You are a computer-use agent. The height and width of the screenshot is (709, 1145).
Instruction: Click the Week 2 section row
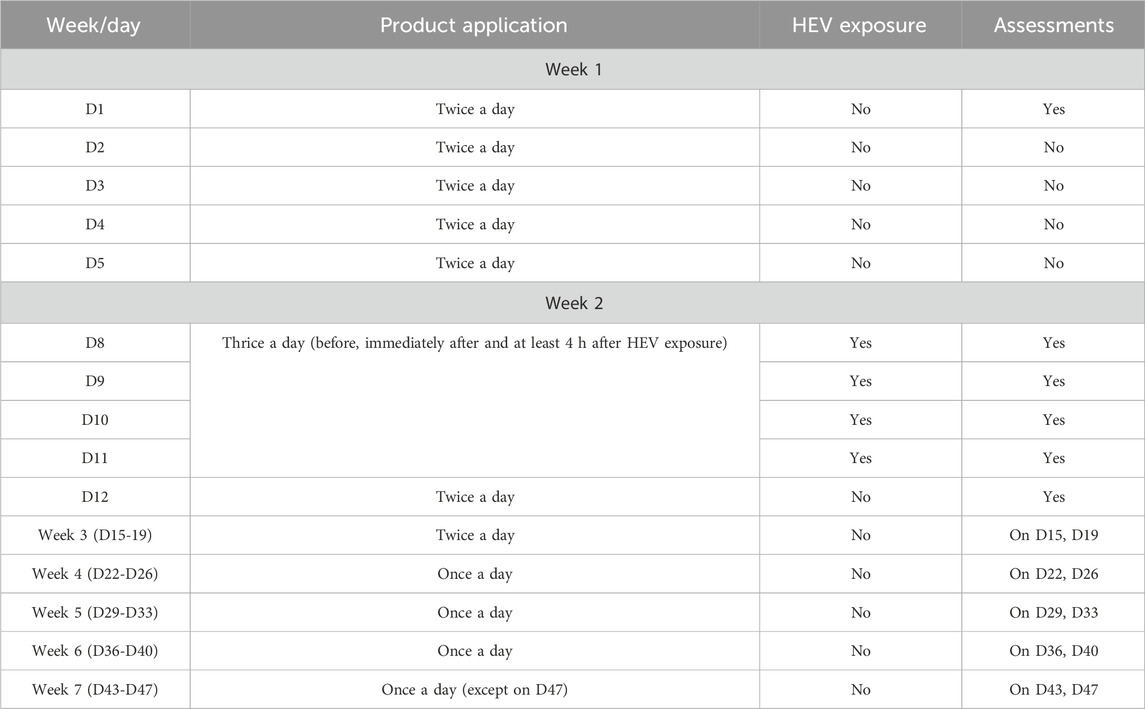pos(572,303)
